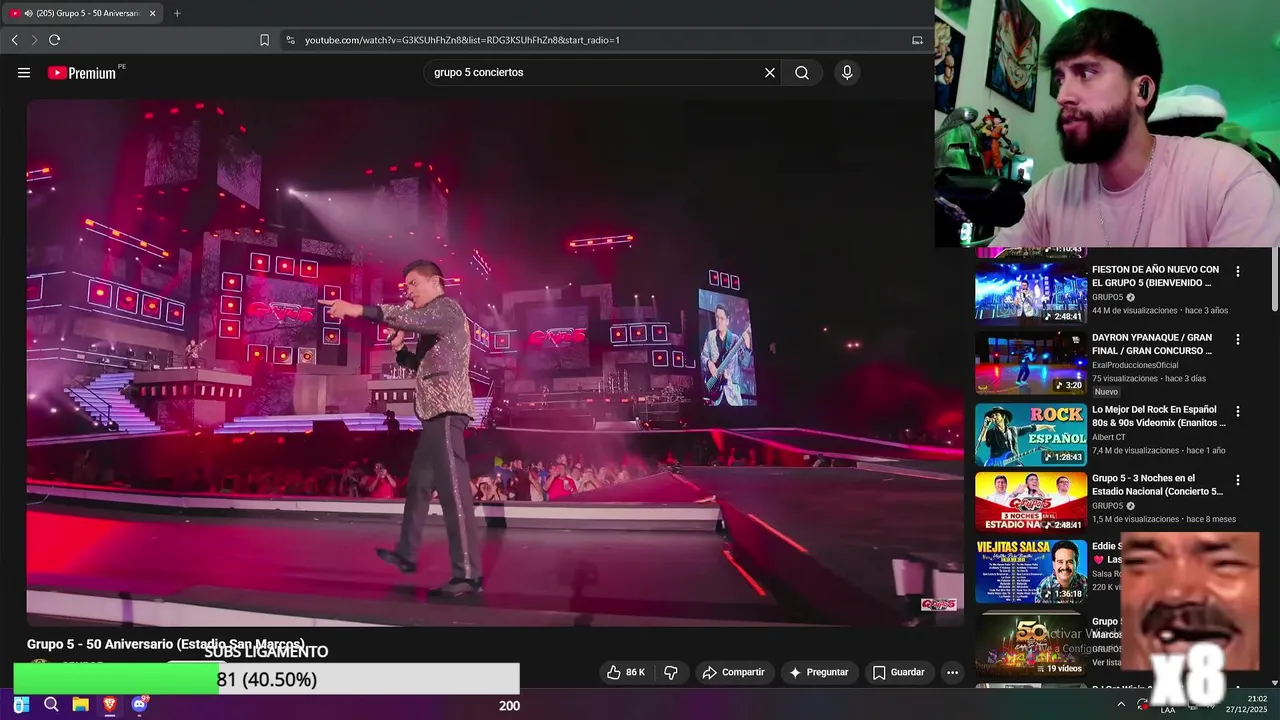Open Windows Start button on the taskbar
1280x720 pixels.
pos(21,705)
